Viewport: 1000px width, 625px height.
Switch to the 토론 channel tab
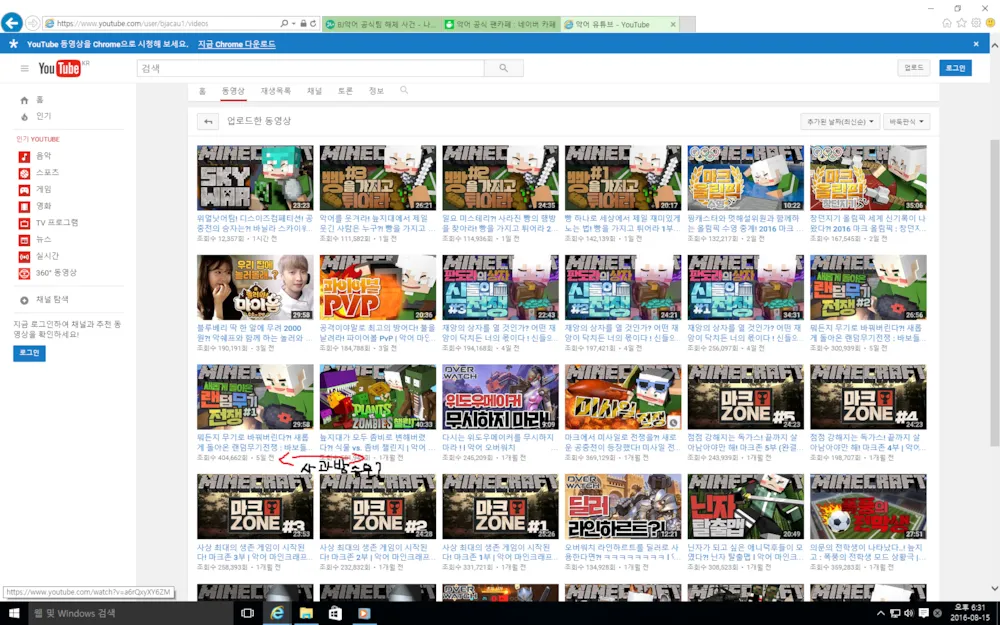(345, 91)
